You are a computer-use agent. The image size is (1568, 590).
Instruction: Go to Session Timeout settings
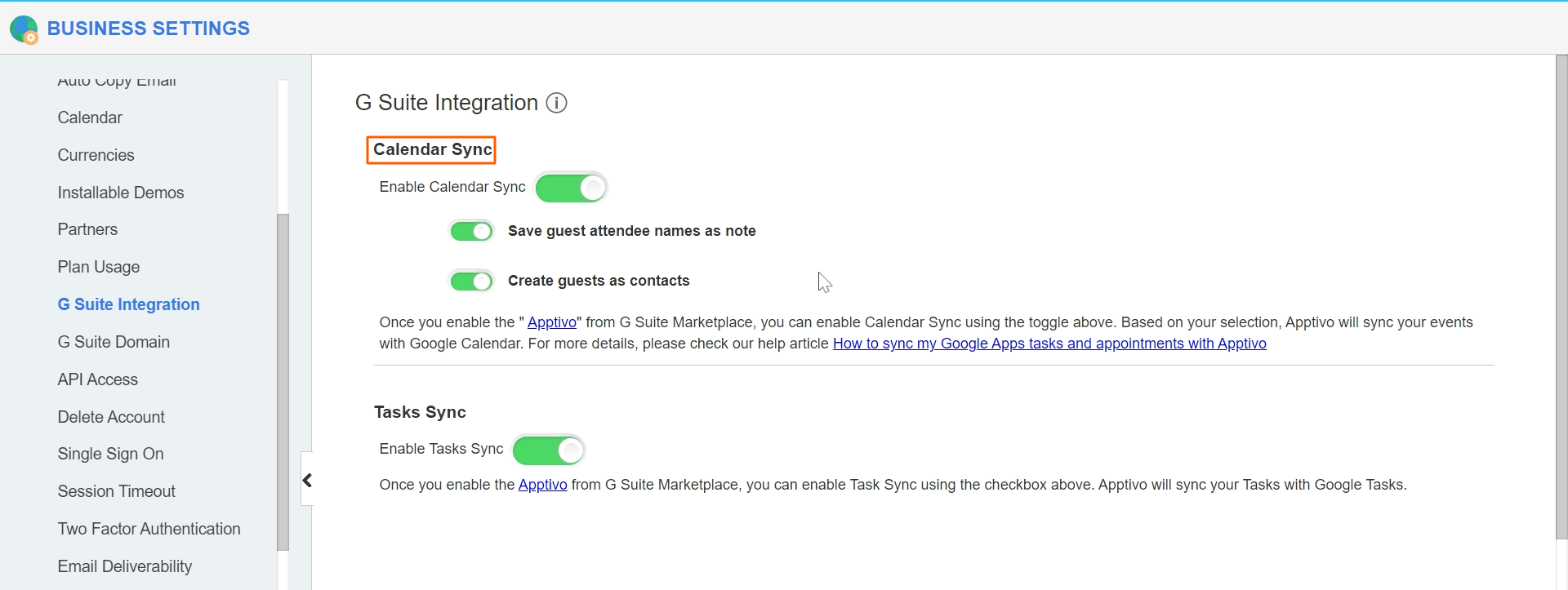116,491
